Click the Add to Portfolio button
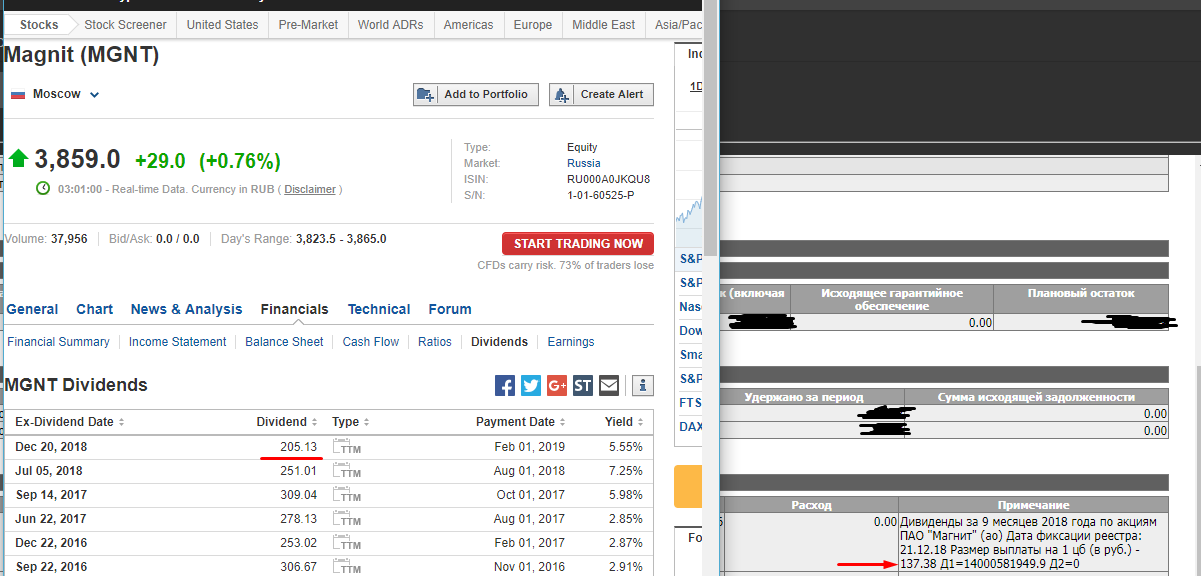The height and width of the screenshot is (576, 1201). [x=476, y=94]
